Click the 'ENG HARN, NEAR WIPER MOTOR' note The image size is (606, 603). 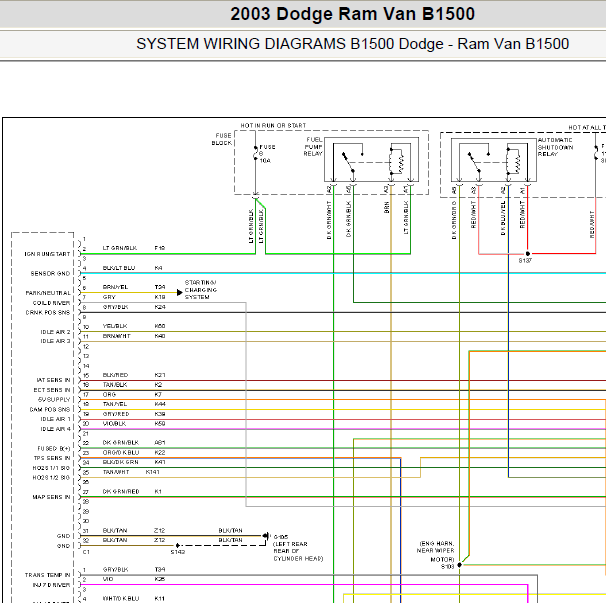click(x=436, y=551)
